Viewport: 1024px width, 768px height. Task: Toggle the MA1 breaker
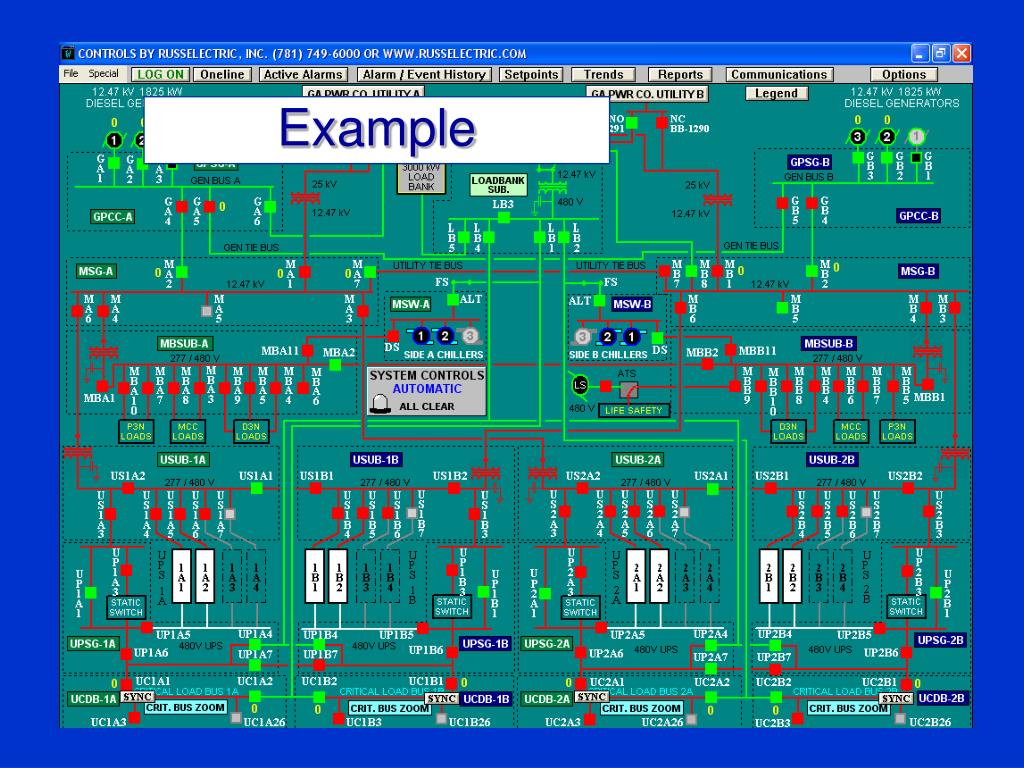pyautogui.click(x=304, y=271)
